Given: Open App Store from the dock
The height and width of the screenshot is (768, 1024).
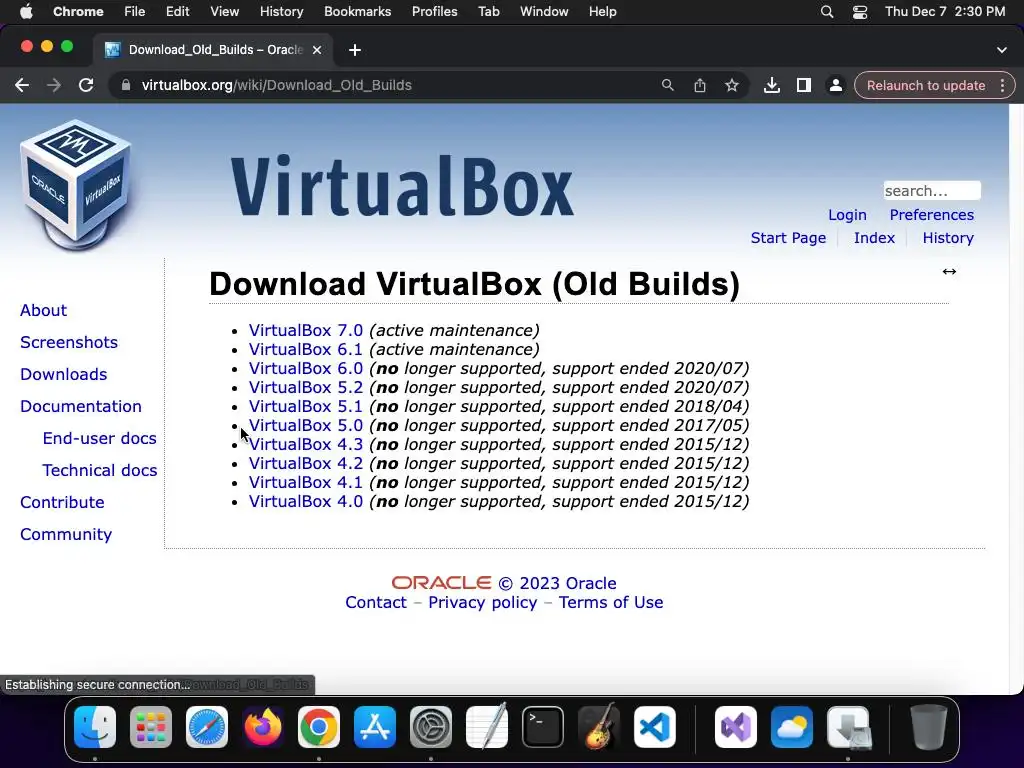Looking at the screenshot, I should pos(375,727).
